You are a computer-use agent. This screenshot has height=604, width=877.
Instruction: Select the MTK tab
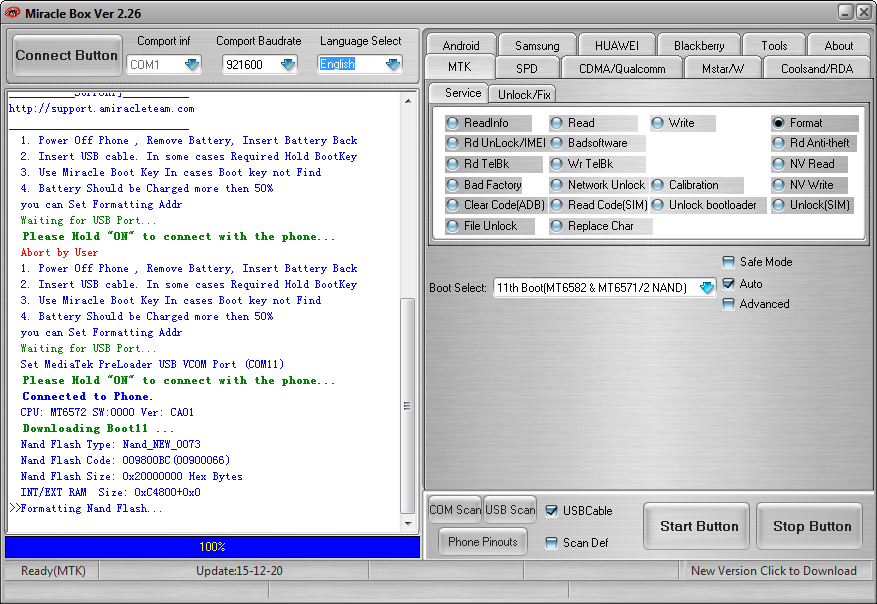pyautogui.click(x=459, y=67)
